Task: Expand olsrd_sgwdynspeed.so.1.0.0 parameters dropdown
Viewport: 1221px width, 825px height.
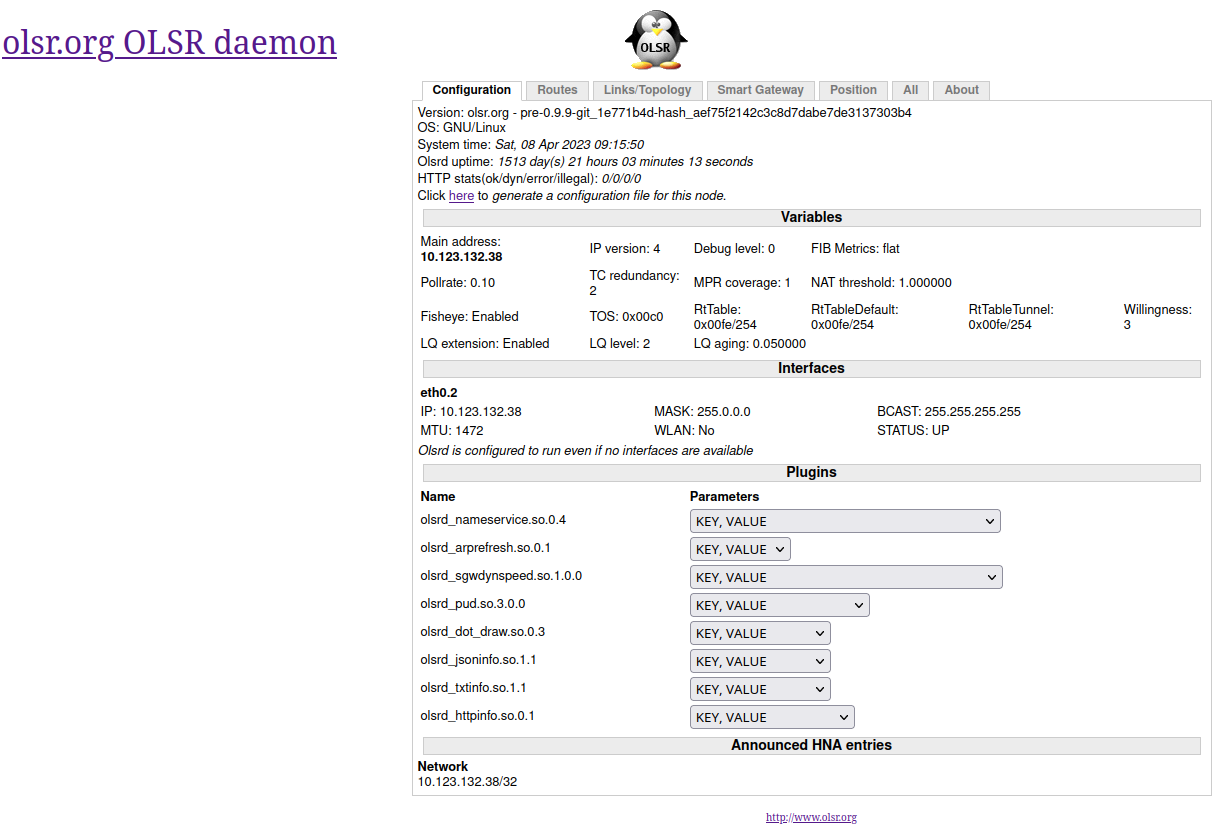Action: click(x=845, y=577)
